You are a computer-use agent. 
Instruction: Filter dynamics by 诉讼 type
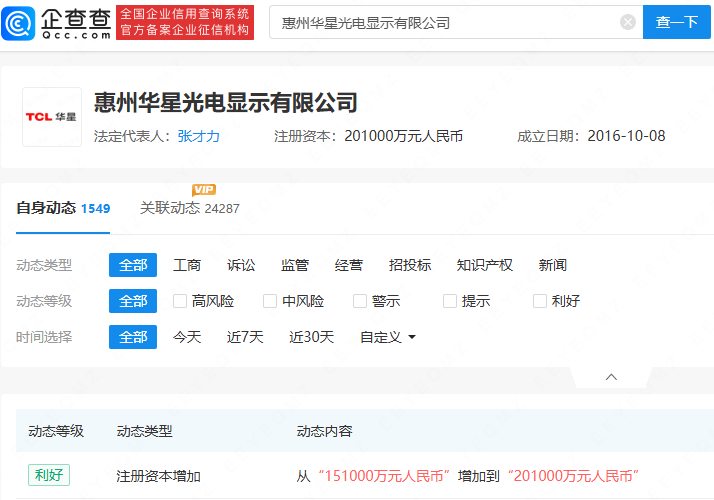(x=241, y=265)
